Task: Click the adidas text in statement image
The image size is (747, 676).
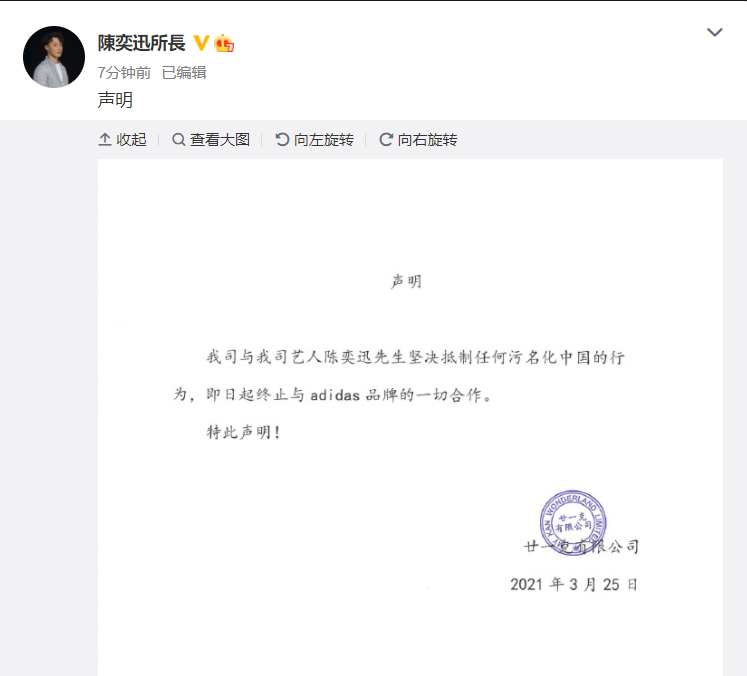Action: [334, 395]
